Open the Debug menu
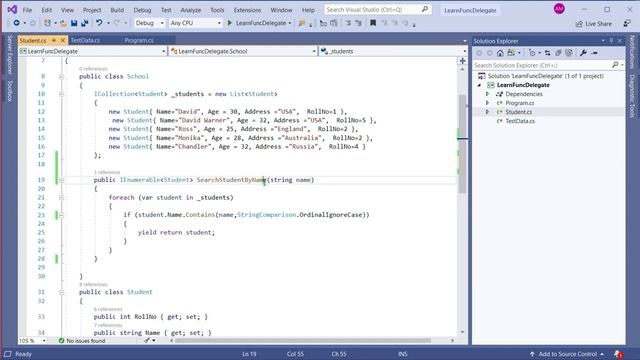This screenshot has width=640, height=360. (x=142, y=10)
